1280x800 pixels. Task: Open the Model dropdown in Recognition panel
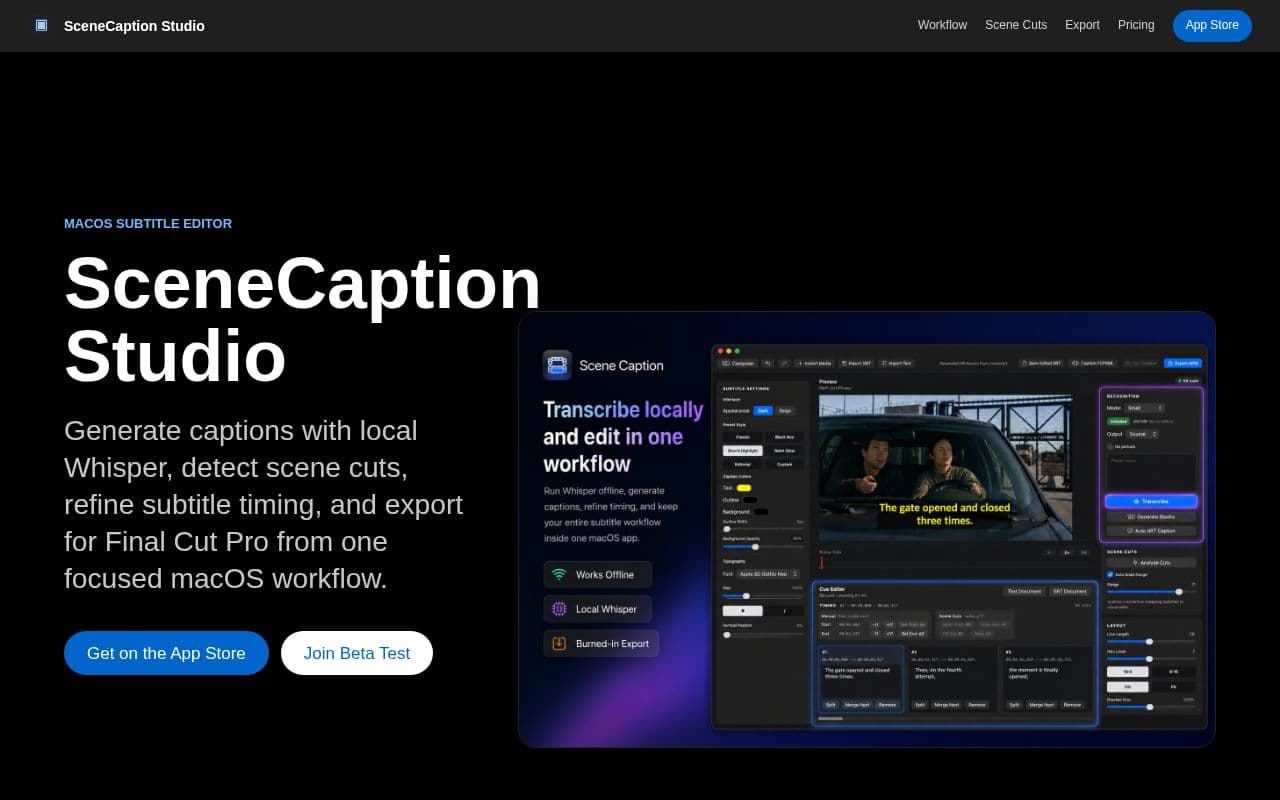pyautogui.click(x=1145, y=408)
